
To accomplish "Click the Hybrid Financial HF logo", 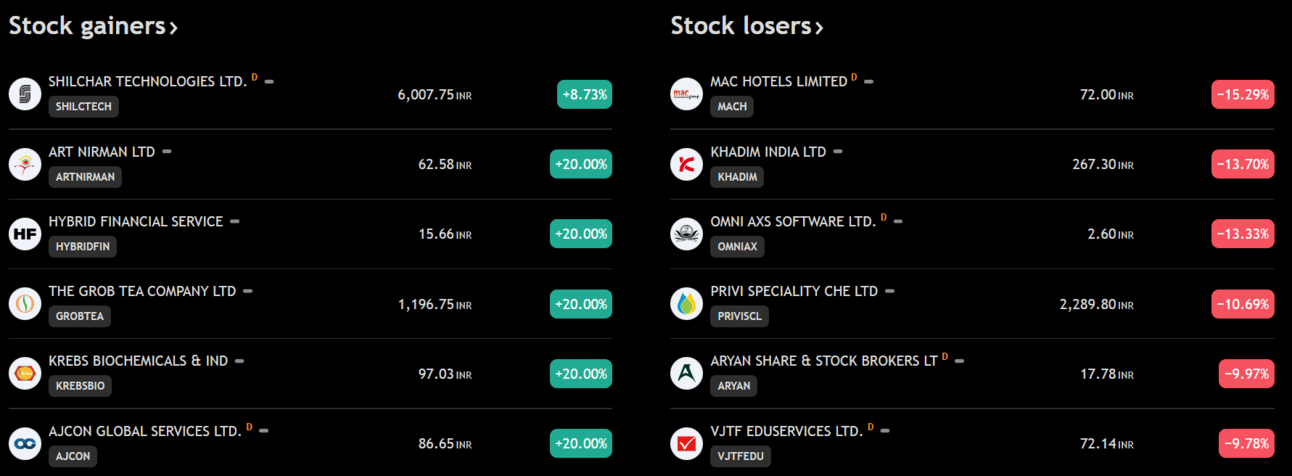I will (x=25, y=234).
